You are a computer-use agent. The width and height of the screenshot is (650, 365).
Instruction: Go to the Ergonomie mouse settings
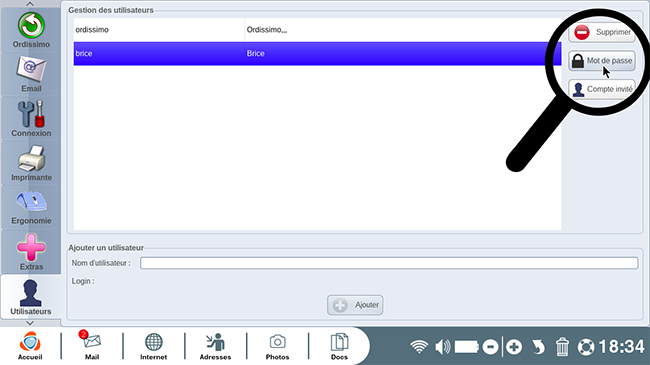click(x=31, y=207)
